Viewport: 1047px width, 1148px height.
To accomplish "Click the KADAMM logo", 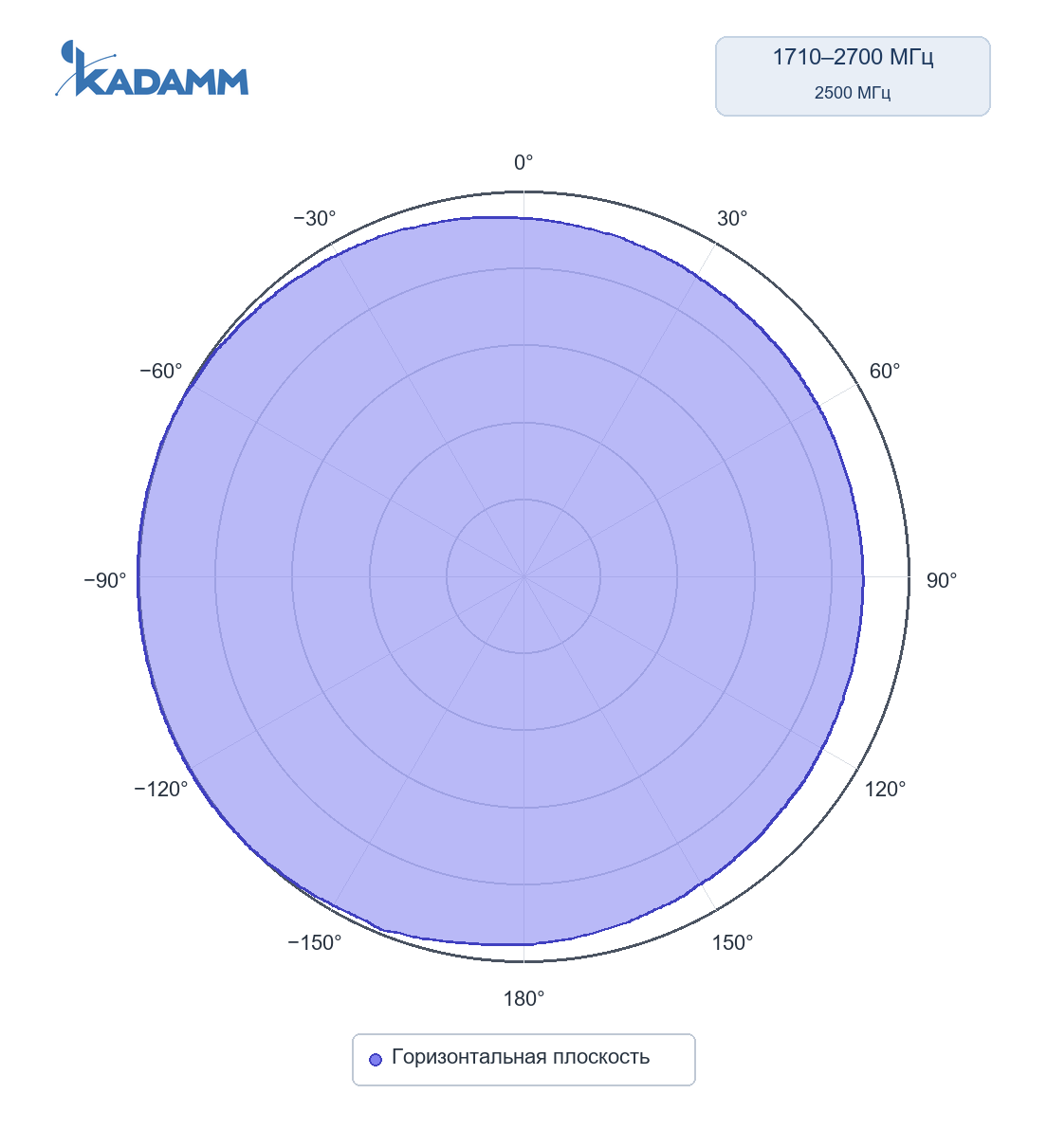I will 152,68.
